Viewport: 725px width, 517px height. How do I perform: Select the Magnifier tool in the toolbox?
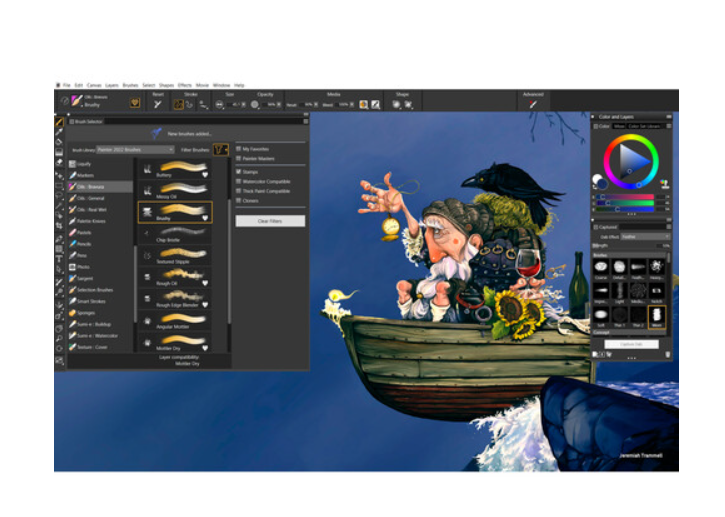[x=60, y=339]
